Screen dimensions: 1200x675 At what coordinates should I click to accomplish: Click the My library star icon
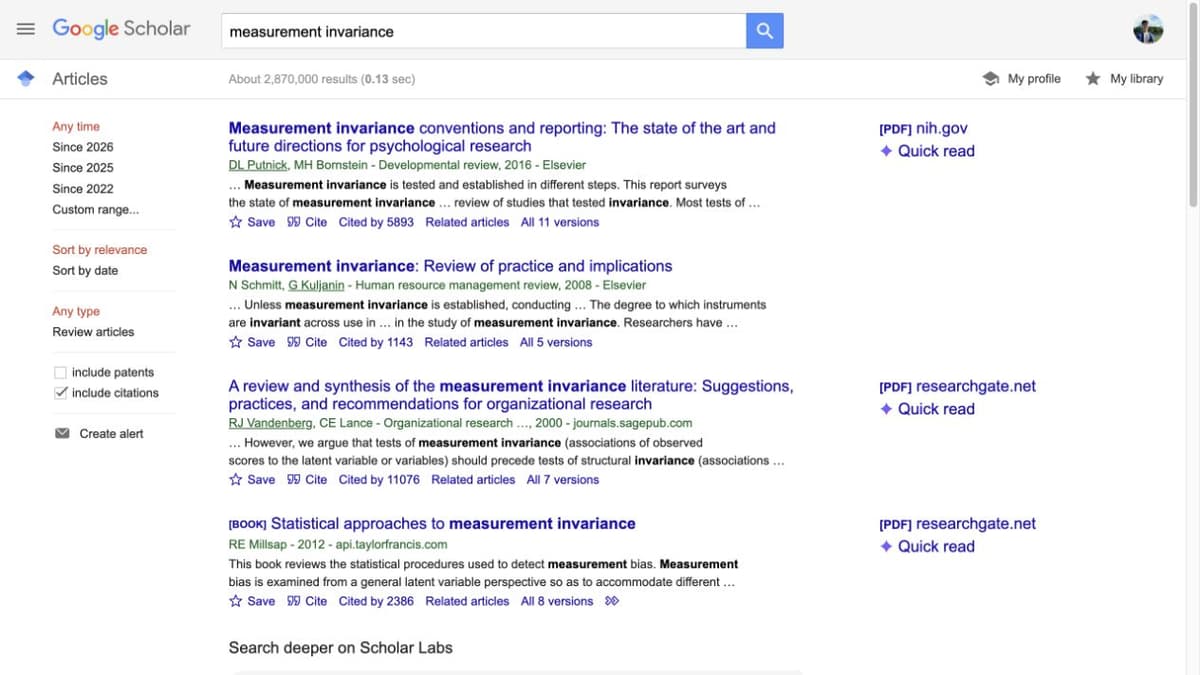coord(1093,78)
